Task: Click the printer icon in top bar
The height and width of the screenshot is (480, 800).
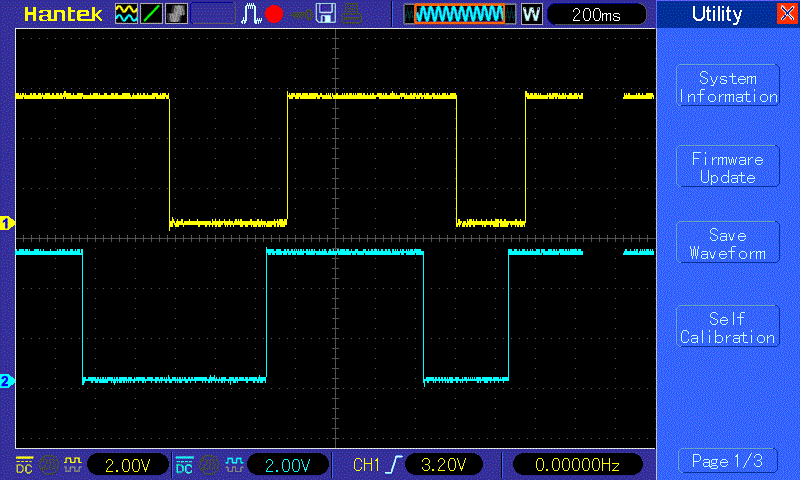Action: coord(350,14)
